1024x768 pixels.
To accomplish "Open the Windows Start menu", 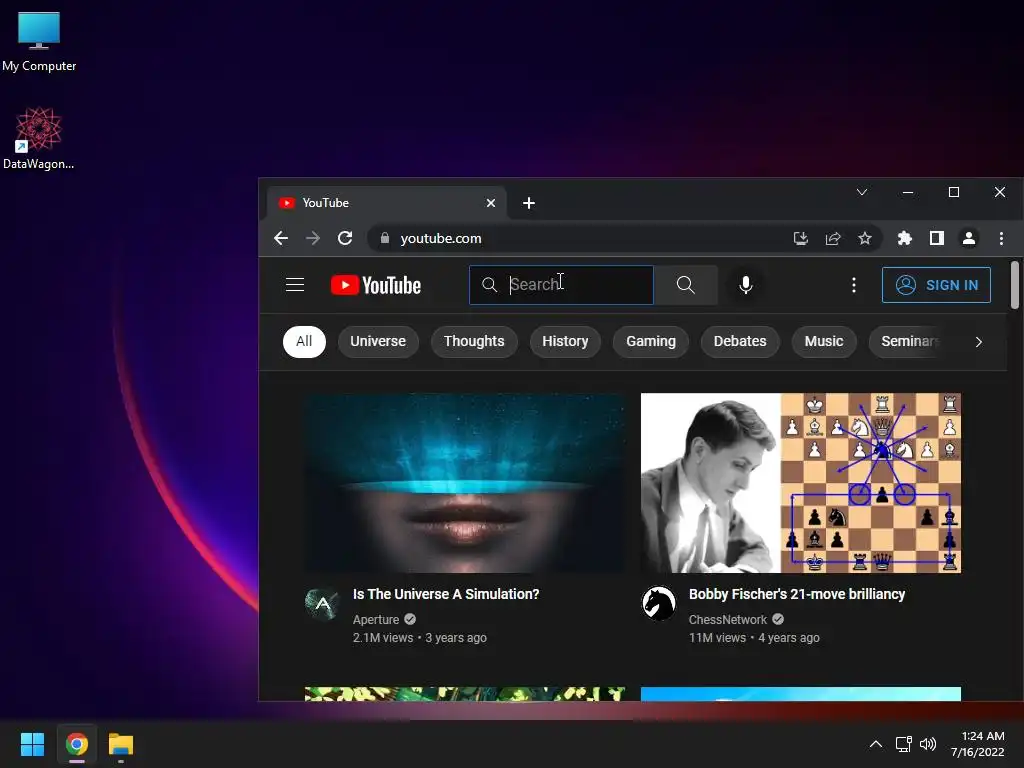I will click(x=32, y=744).
